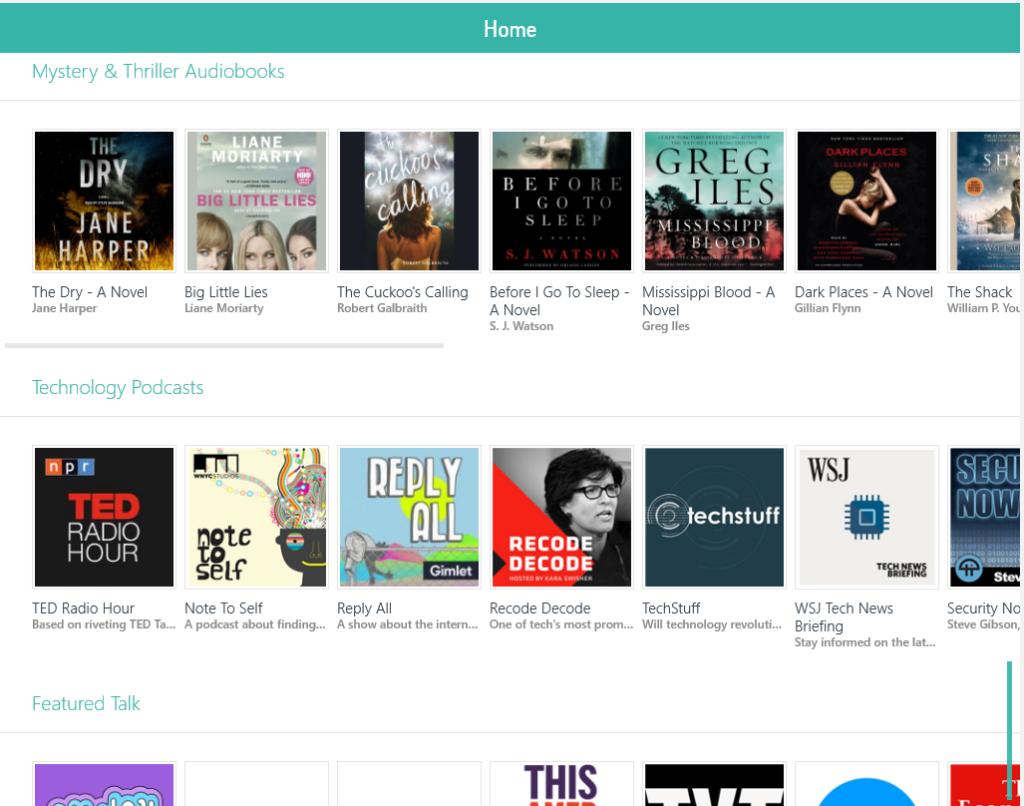
Task: Click 'Reply All' title text
Action: (364, 608)
